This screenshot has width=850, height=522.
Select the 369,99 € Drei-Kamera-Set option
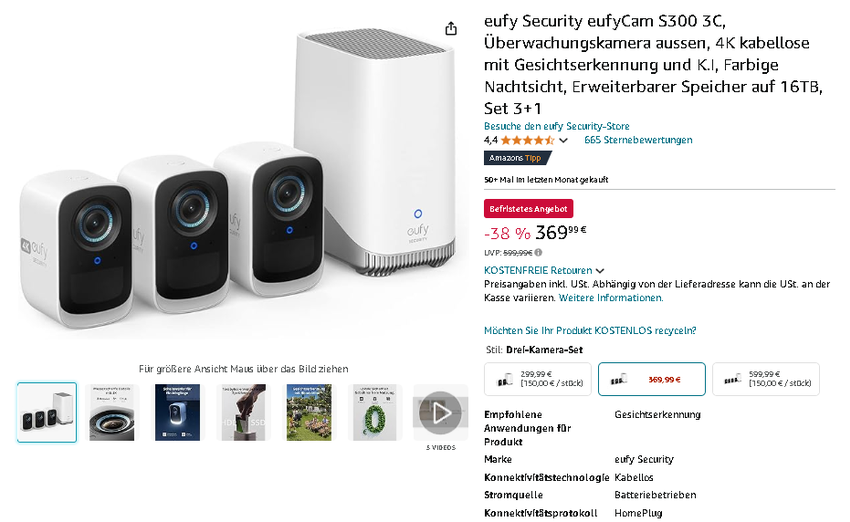(651, 379)
